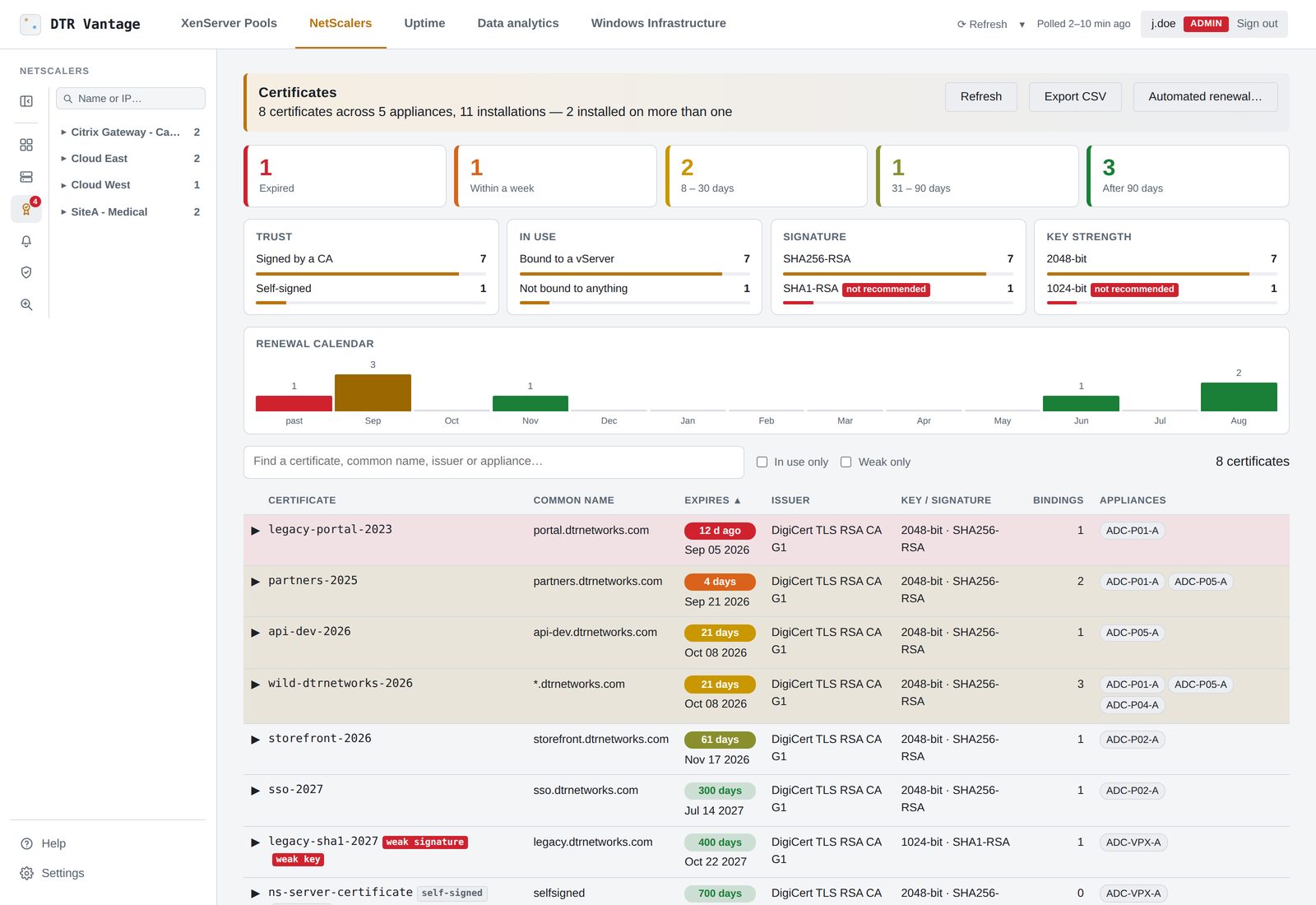The image size is (1316, 905).
Task: Click the DTR Vantage logo icon
Action: (x=30, y=24)
